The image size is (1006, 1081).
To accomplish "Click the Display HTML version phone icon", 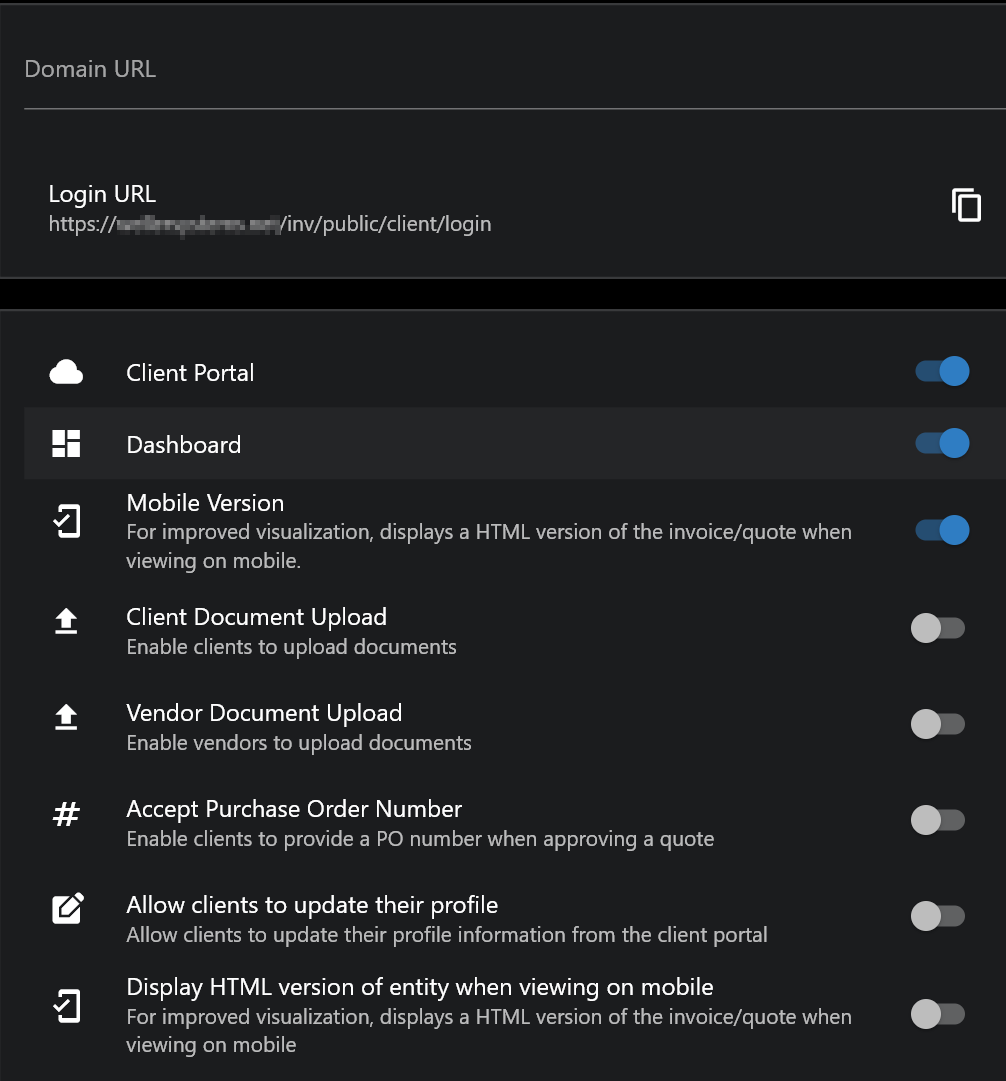I will pyautogui.click(x=66, y=1006).
